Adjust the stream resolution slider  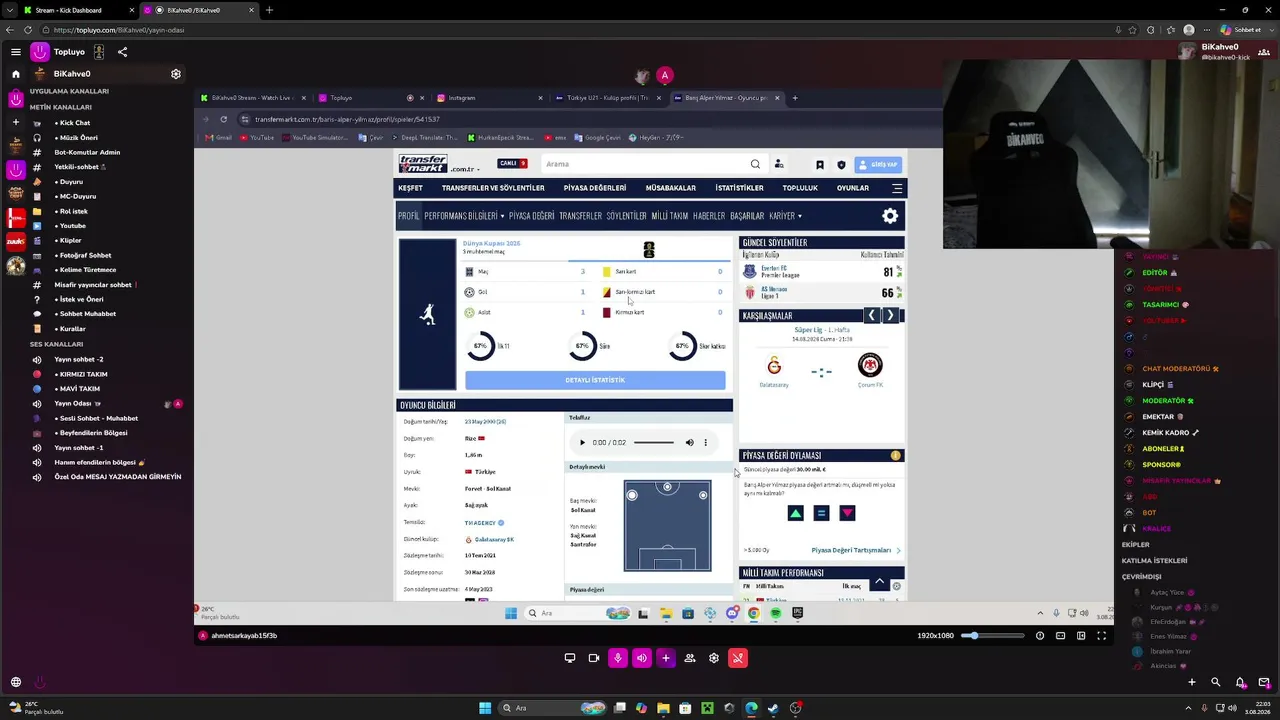point(993,636)
